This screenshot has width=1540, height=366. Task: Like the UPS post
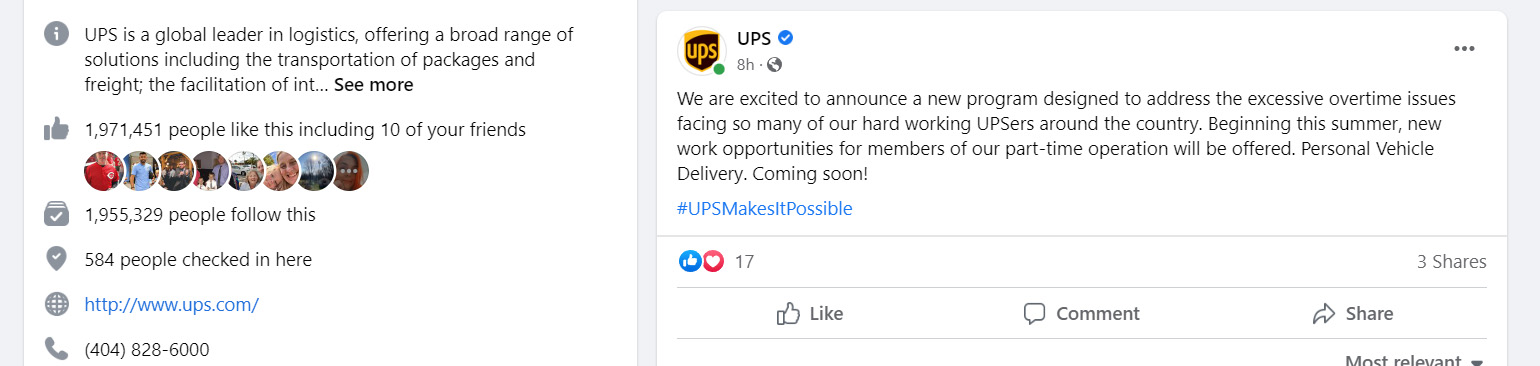[x=810, y=313]
